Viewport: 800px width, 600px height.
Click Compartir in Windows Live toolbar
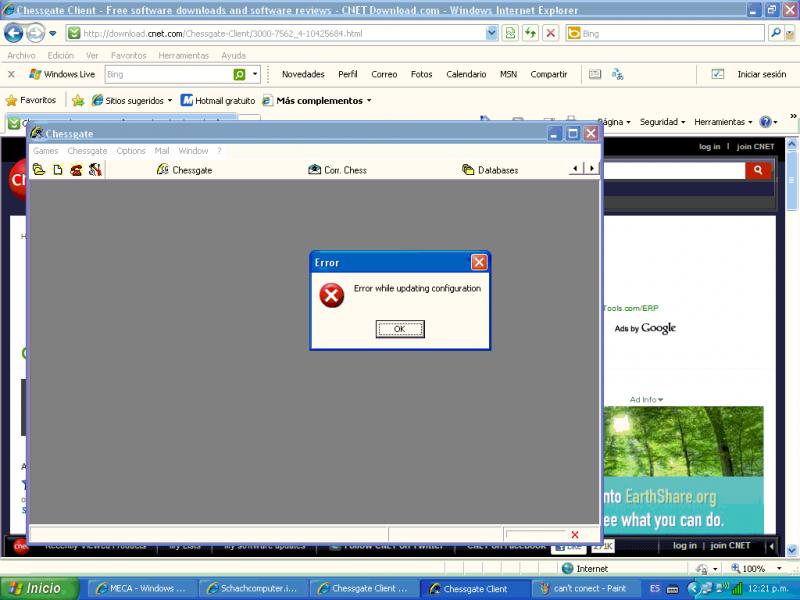click(x=548, y=74)
